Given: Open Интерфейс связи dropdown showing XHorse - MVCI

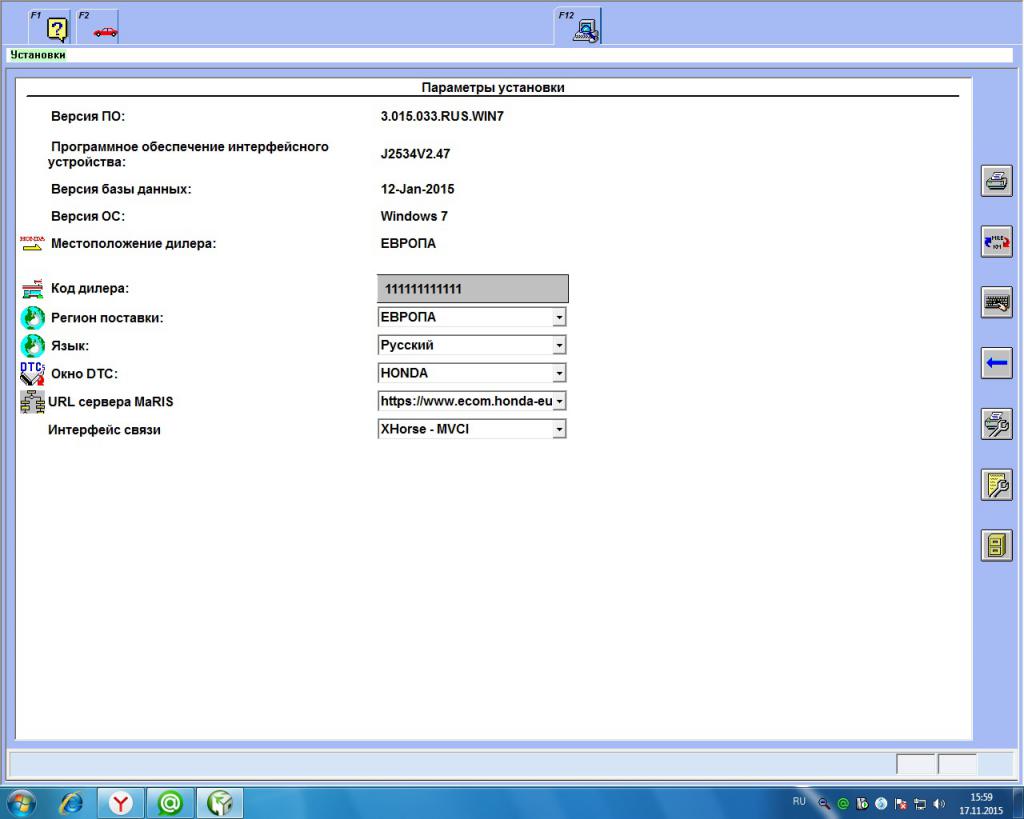Looking at the screenshot, I should coord(559,429).
